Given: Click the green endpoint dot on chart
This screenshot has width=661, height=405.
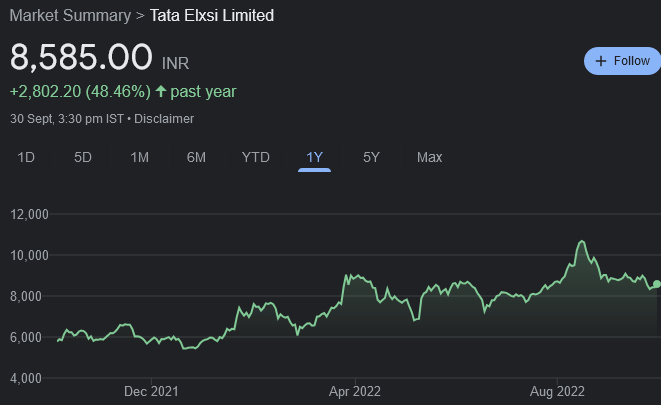Looking at the screenshot, I should pos(656,284).
